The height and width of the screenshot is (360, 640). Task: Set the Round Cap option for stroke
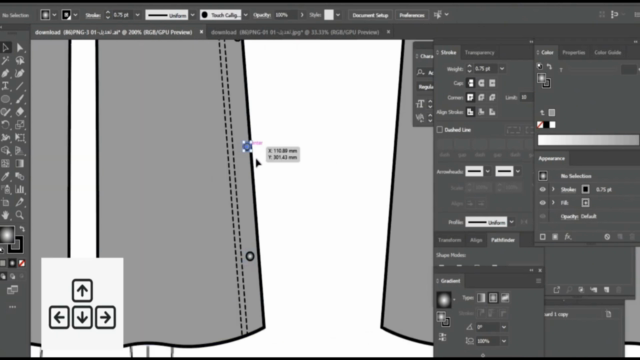click(x=482, y=83)
